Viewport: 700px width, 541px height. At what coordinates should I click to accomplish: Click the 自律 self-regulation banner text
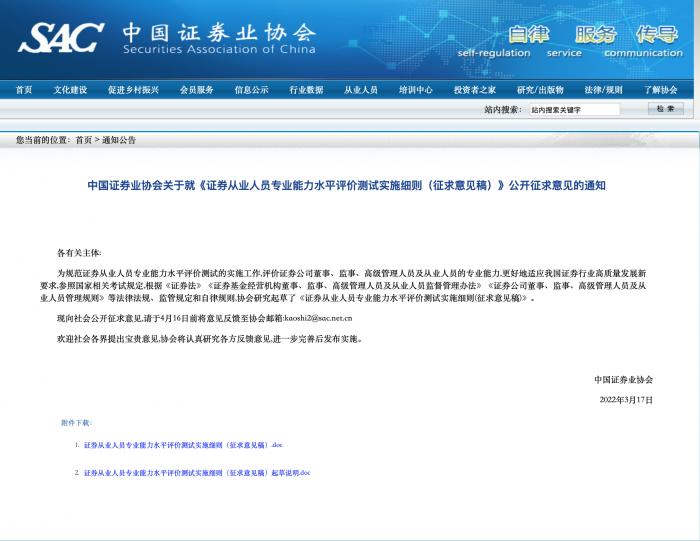pos(529,34)
